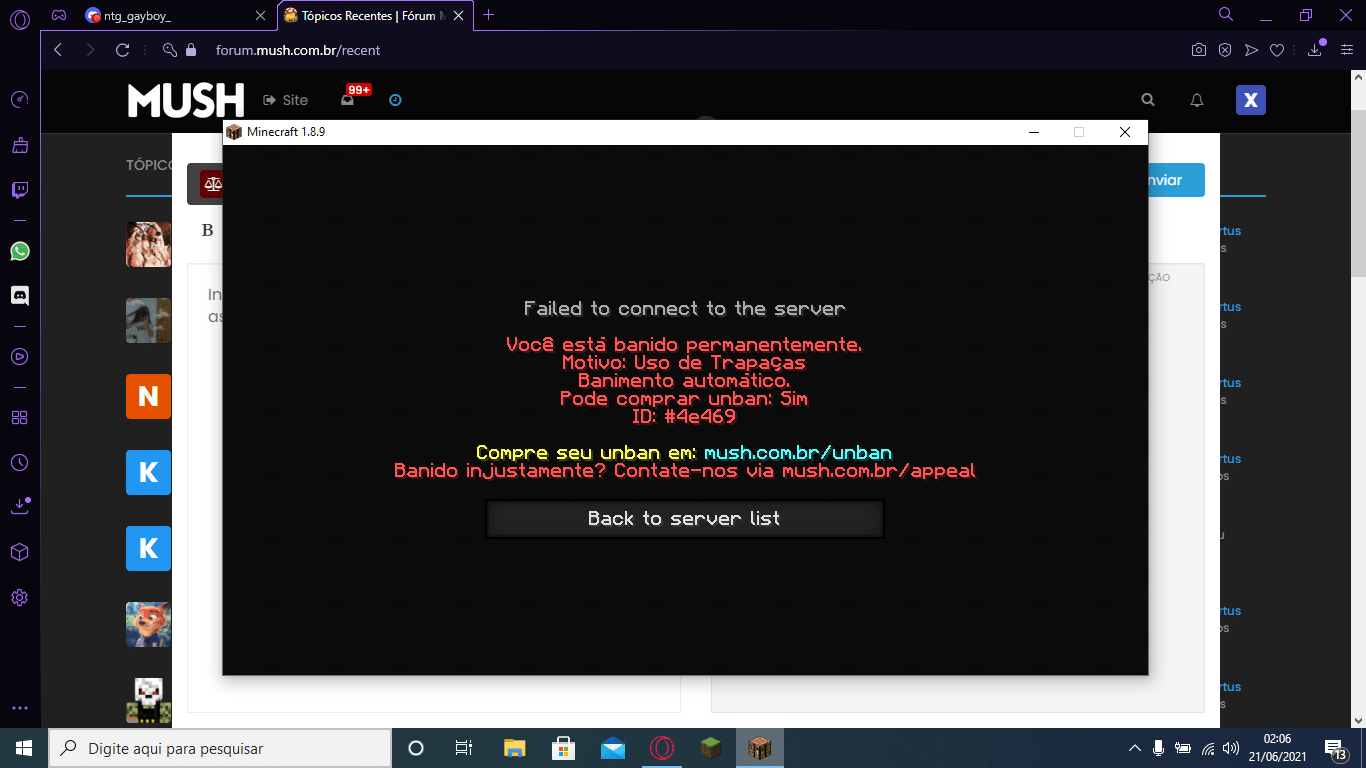Viewport: 1366px width, 768px height.
Task: Open browser Settings gear in sidebar
Action: point(20,598)
